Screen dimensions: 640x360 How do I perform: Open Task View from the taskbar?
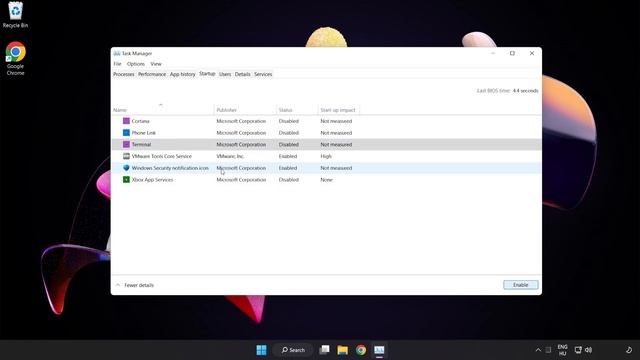(x=324, y=350)
